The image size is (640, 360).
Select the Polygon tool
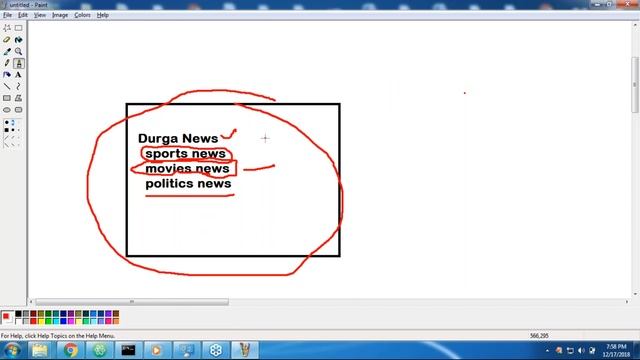pyautogui.click(x=18, y=98)
